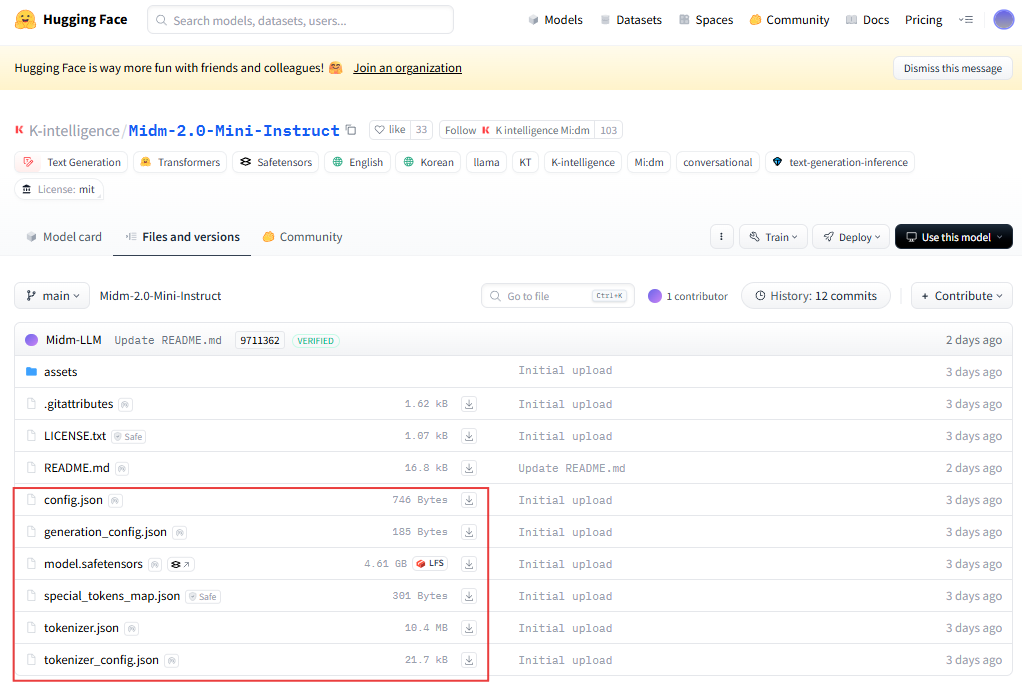1022x688 pixels.
Task: Open the 1 contributor link
Action: click(x=688, y=296)
